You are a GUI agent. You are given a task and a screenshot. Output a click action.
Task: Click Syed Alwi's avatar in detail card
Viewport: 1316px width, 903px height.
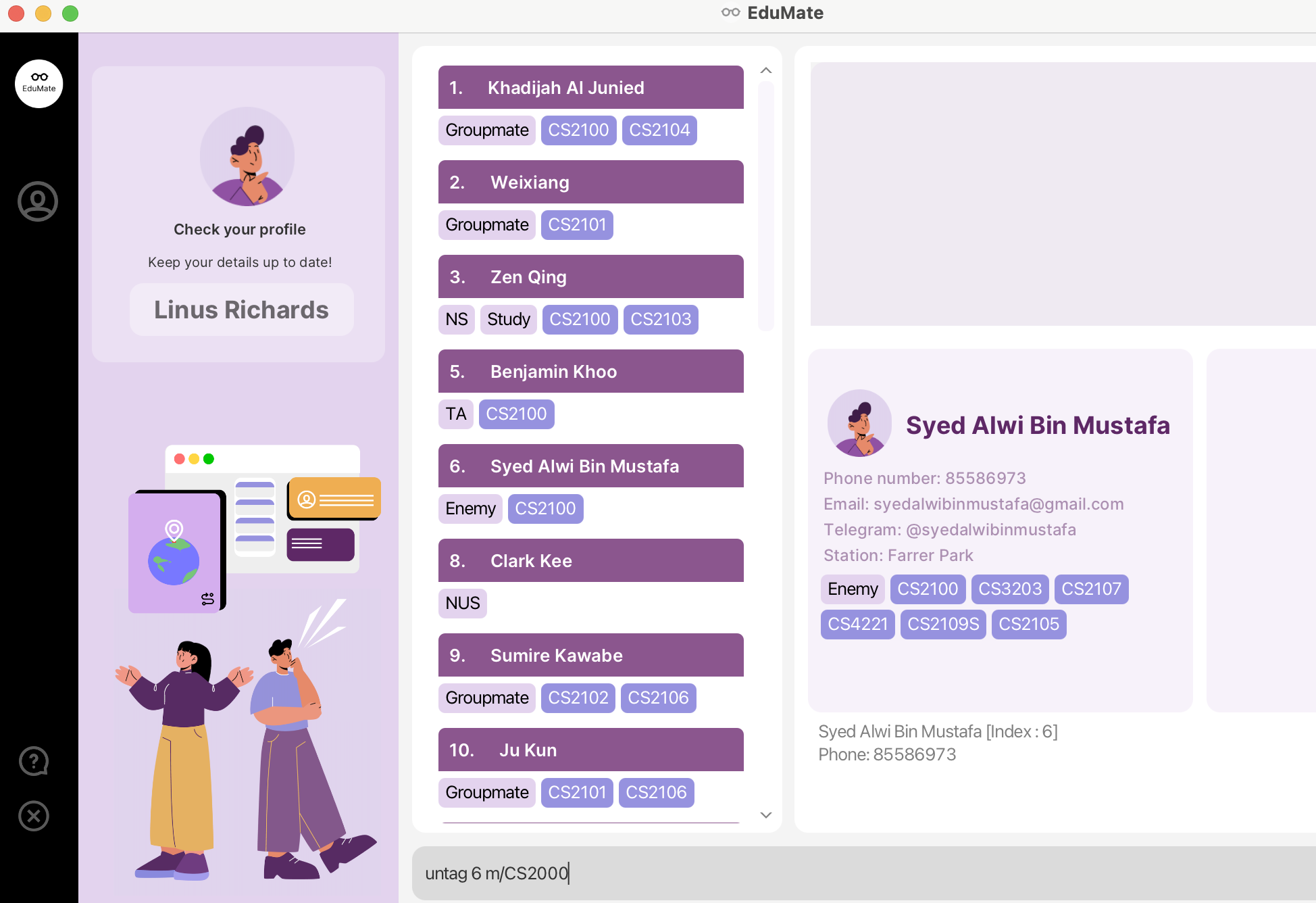[x=859, y=423]
